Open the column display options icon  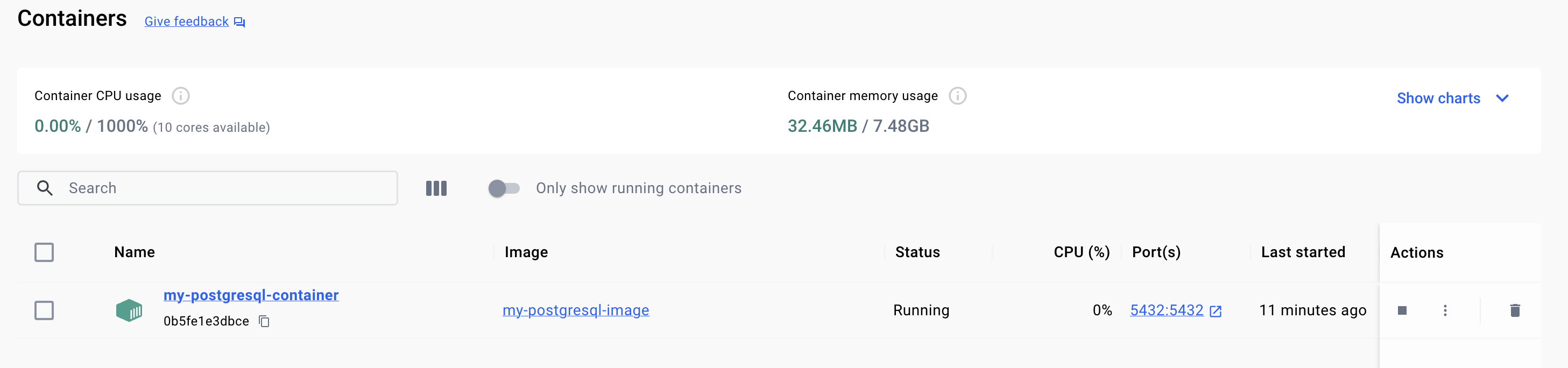tap(436, 188)
